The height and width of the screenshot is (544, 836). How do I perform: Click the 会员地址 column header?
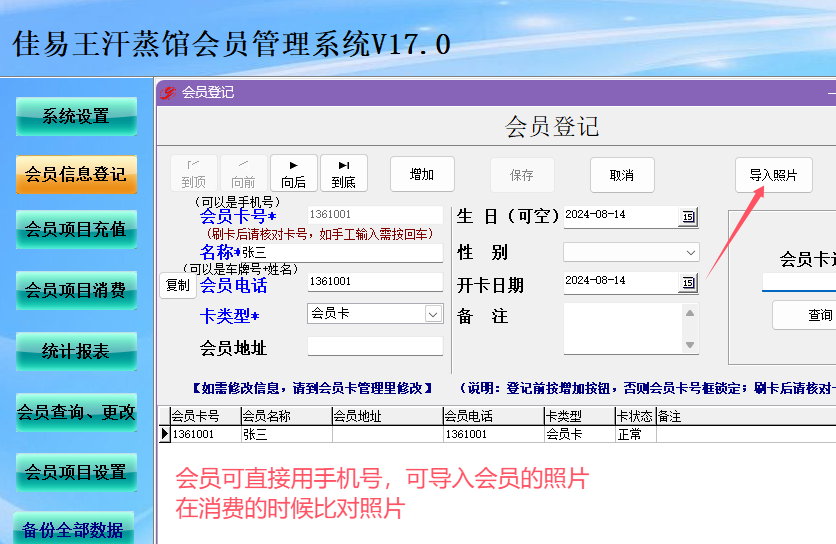[387, 416]
